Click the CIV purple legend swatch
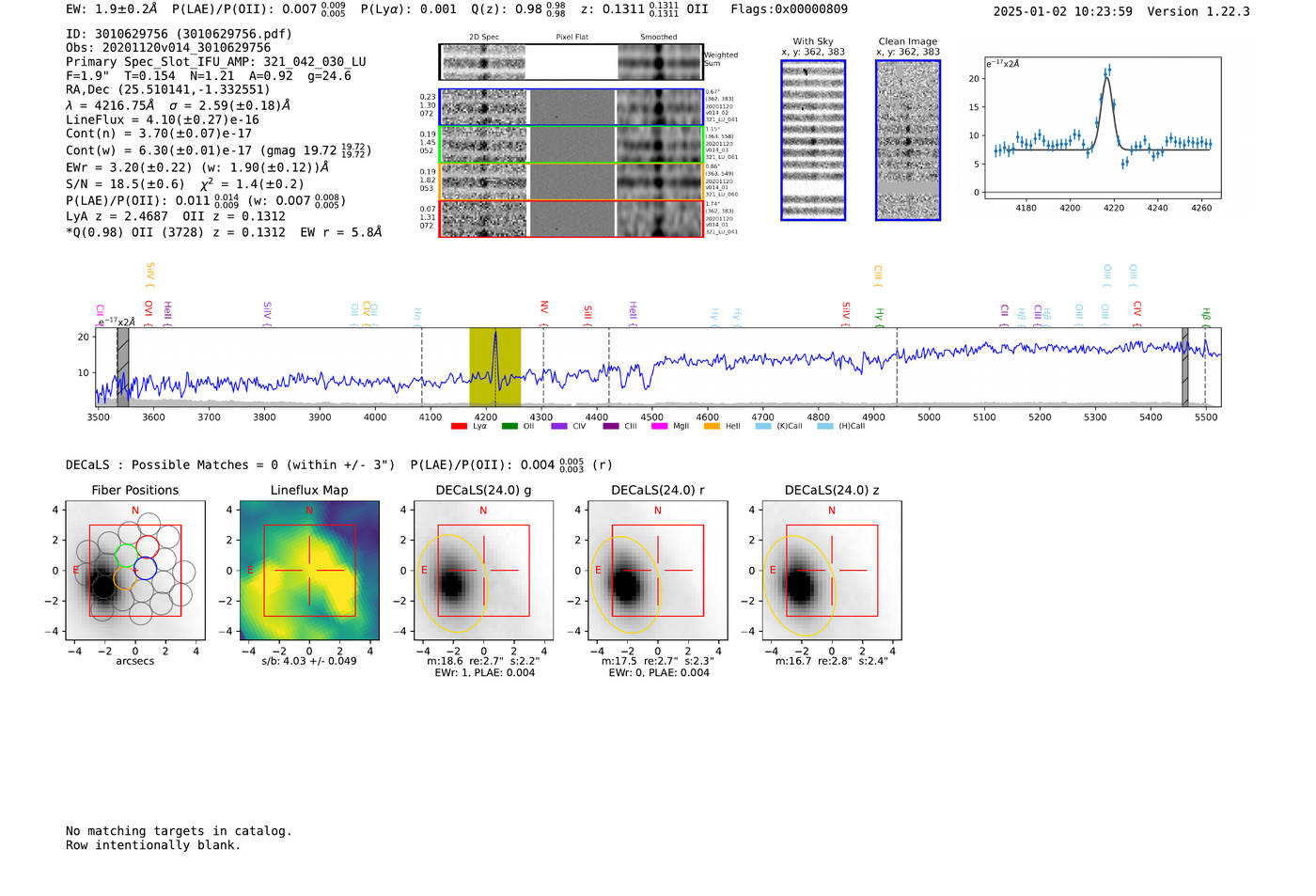1316x896 pixels. point(559,427)
